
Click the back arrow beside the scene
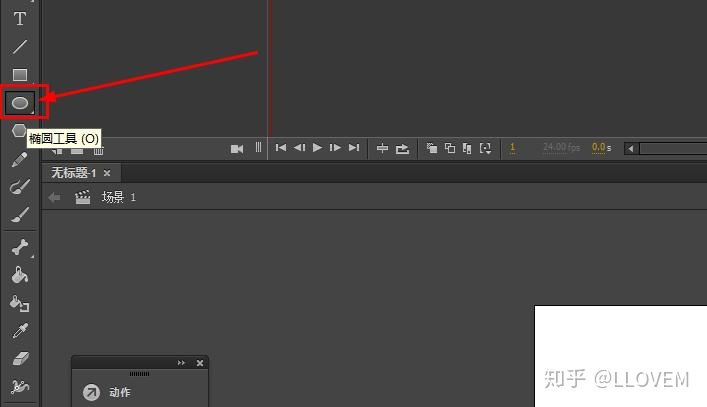pos(55,197)
